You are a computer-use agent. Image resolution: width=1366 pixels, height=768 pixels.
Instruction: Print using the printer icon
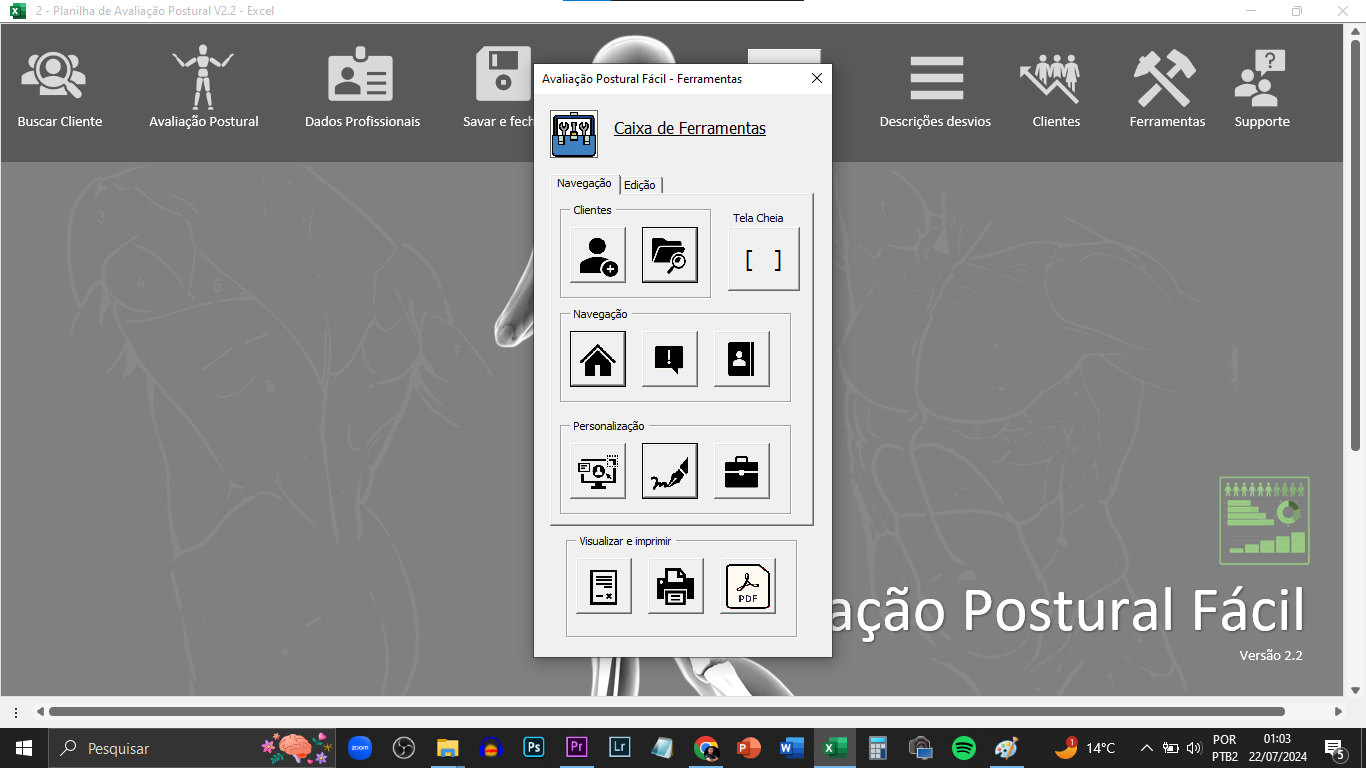pyautogui.click(x=675, y=586)
